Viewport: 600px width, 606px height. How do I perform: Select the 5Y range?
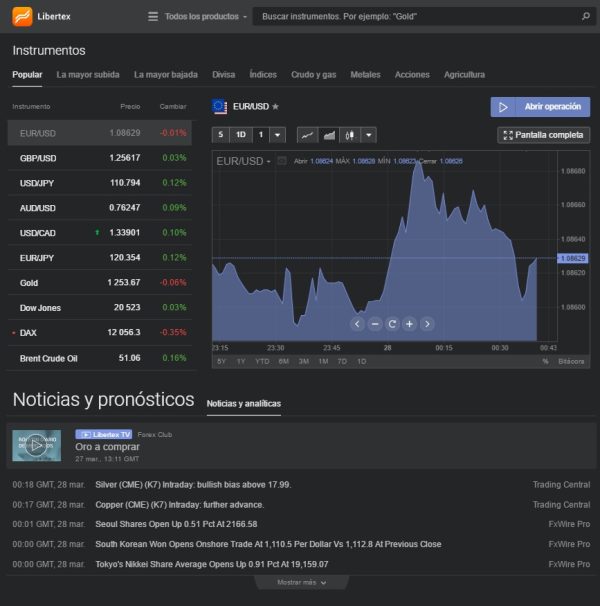pyautogui.click(x=221, y=361)
